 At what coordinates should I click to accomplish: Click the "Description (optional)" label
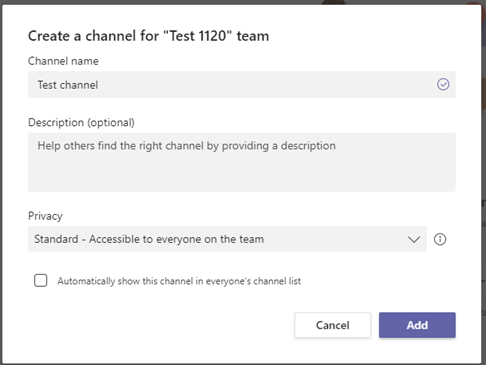pos(81,122)
